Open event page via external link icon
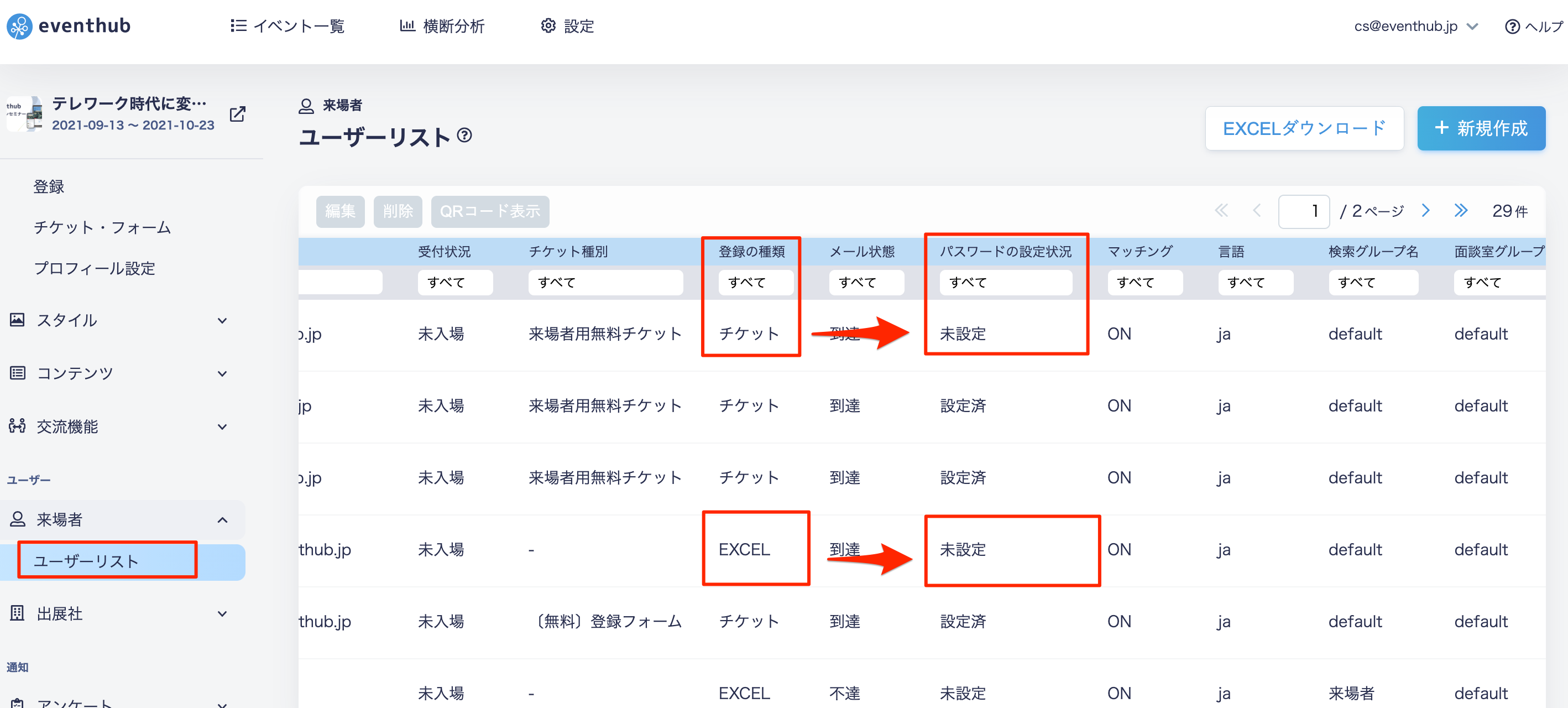The height and width of the screenshot is (708, 1568). (237, 114)
